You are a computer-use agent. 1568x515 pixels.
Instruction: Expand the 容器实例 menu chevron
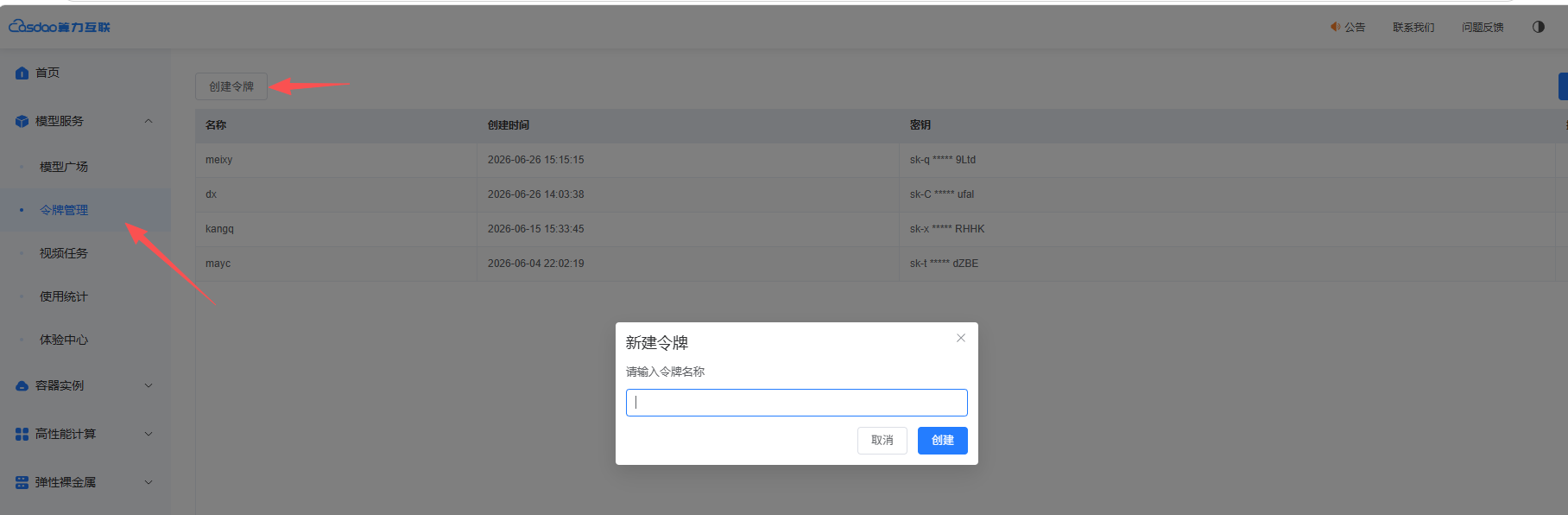coord(149,385)
